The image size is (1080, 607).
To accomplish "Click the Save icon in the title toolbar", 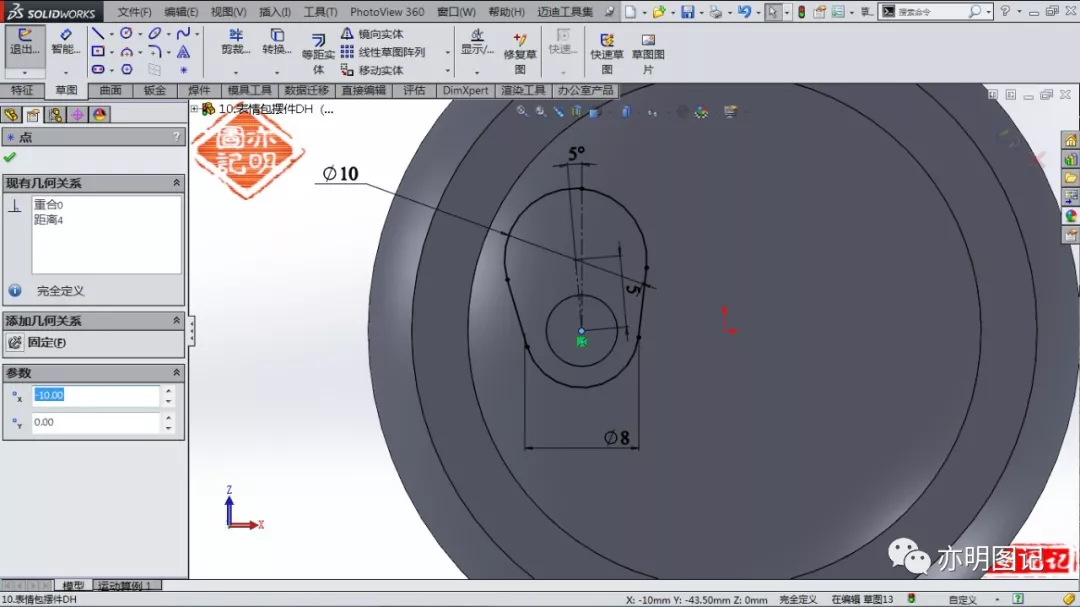I will click(687, 12).
